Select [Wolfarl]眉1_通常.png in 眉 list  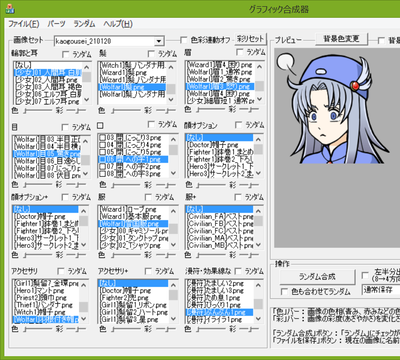[x=220, y=72]
